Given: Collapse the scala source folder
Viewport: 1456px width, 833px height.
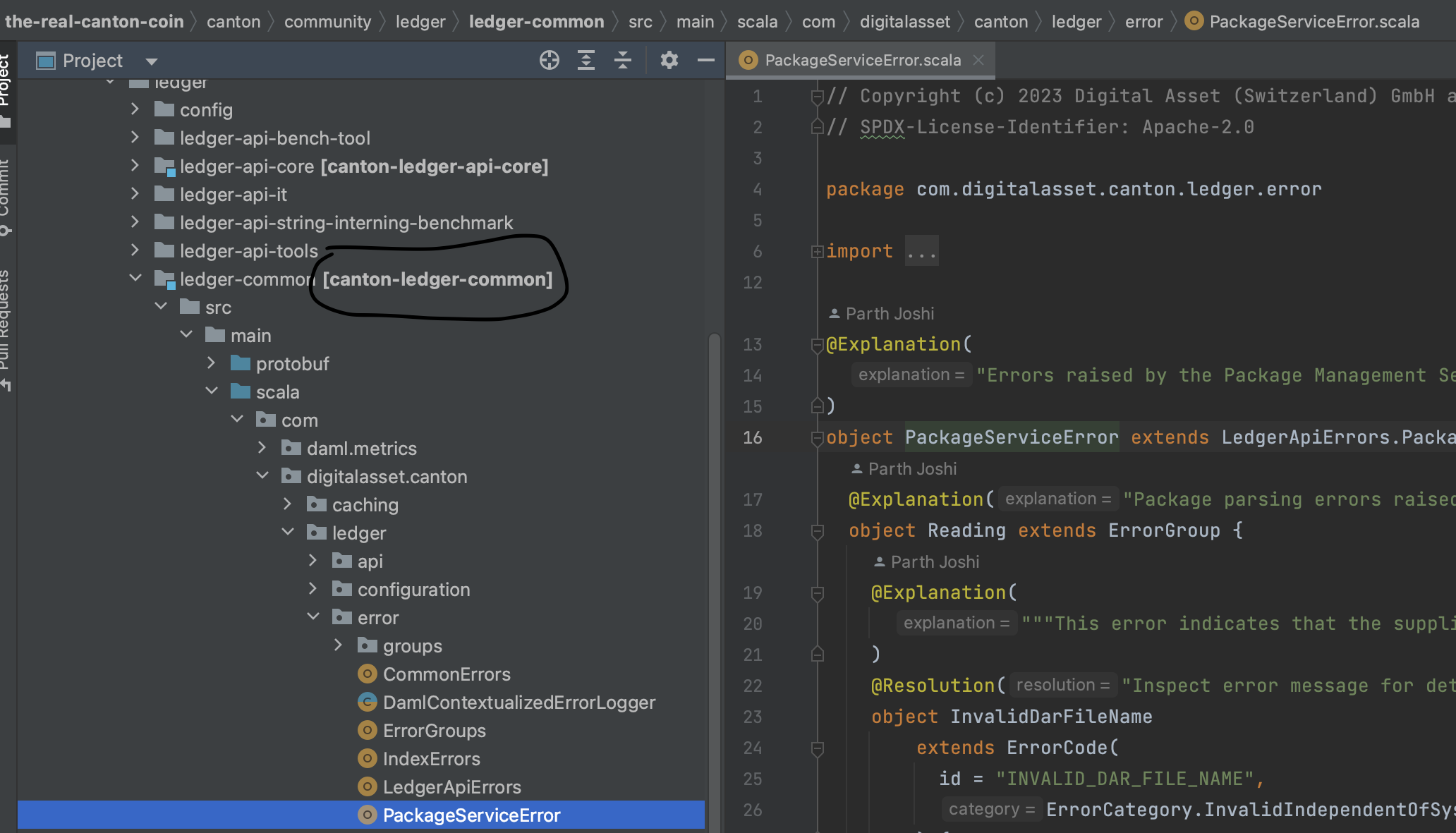Looking at the screenshot, I should tap(211, 391).
